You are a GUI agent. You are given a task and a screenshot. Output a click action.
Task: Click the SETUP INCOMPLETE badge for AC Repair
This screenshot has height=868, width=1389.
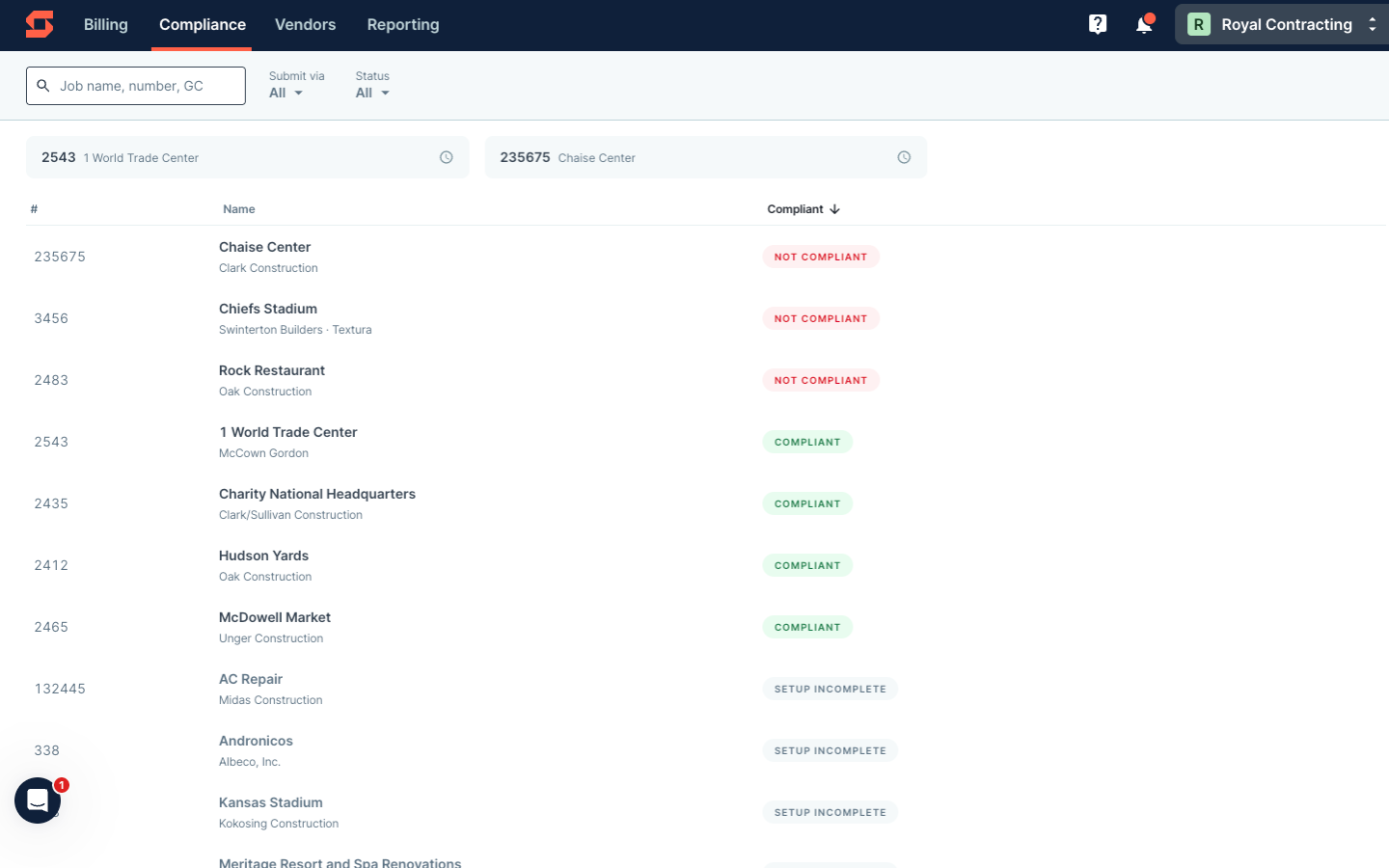830,689
